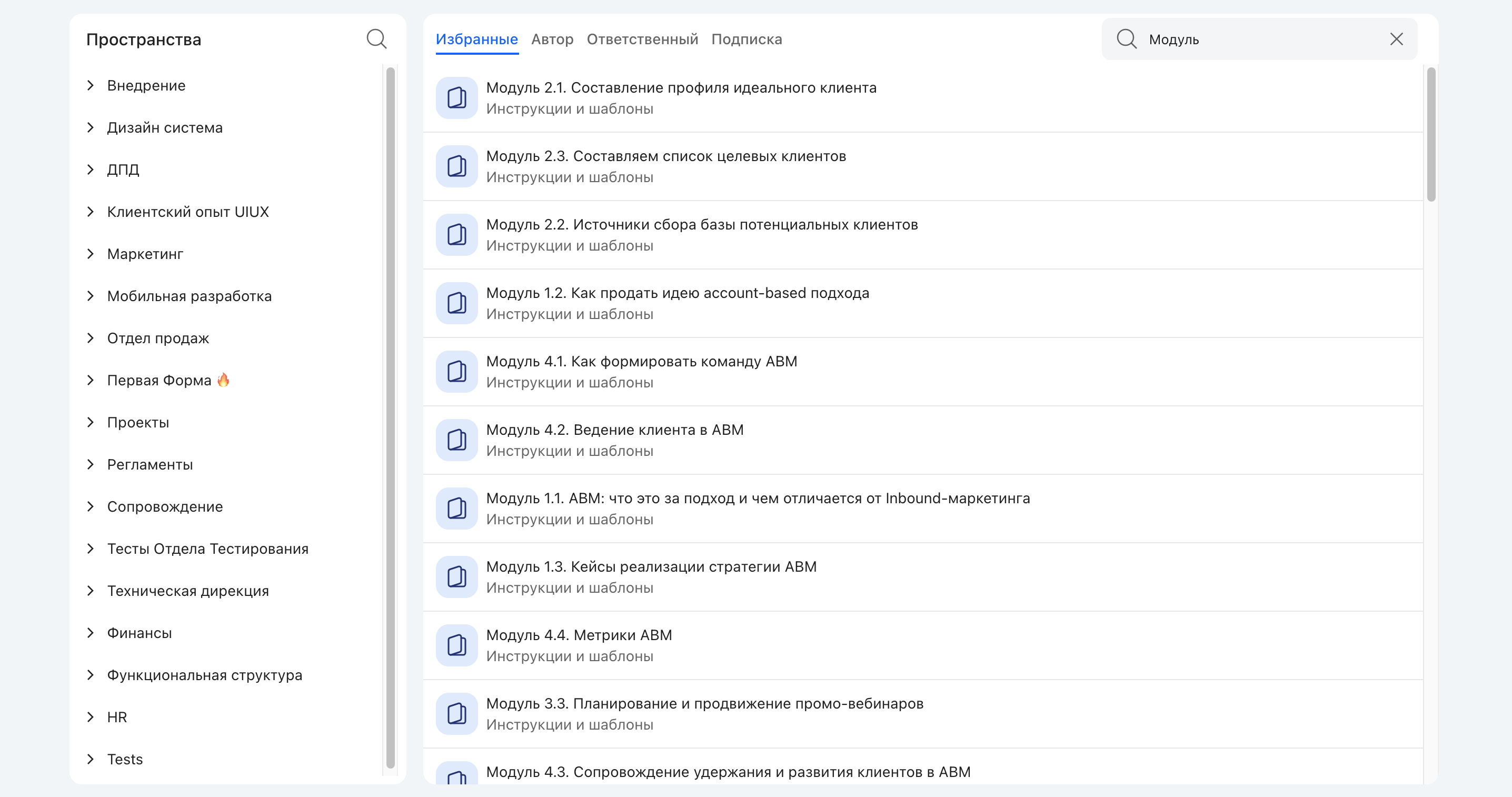Click the document icon for Модуль 4.1
Image resolution: width=1512 pixels, height=797 pixels.
point(456,372)
